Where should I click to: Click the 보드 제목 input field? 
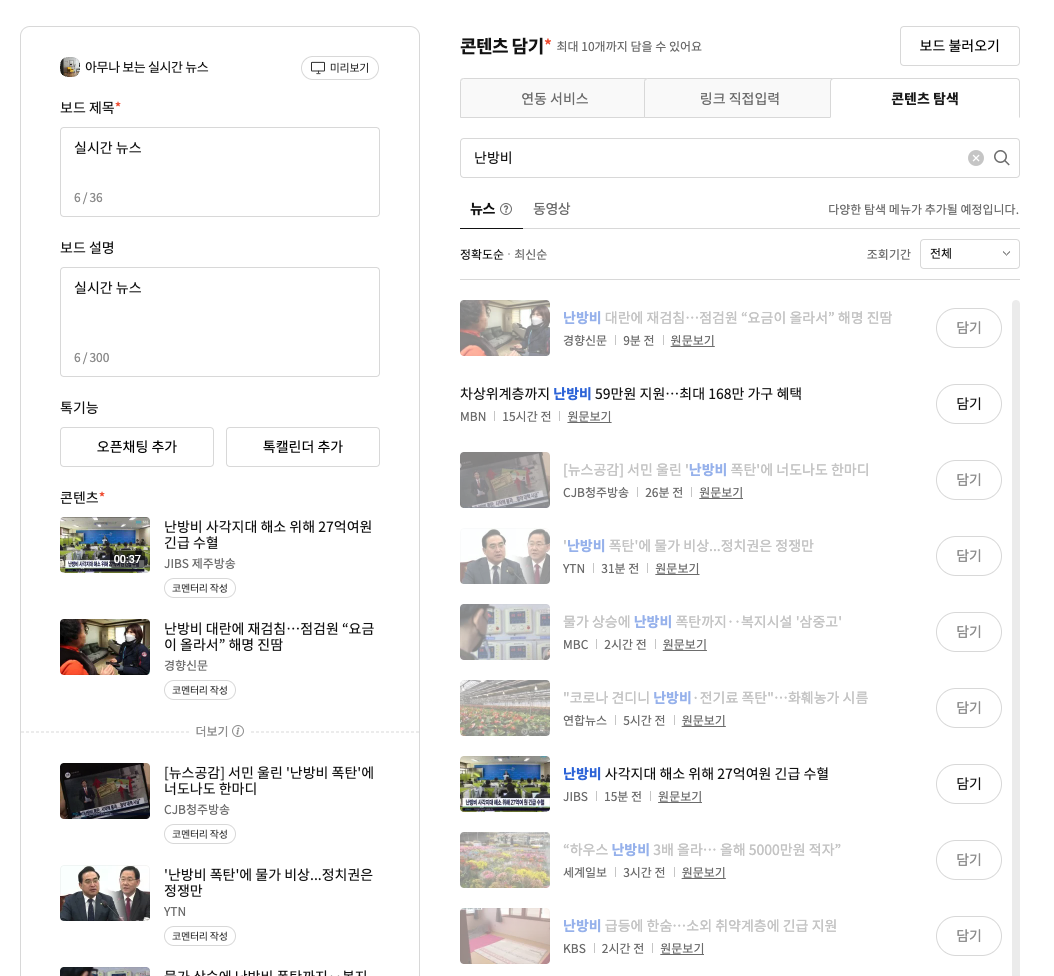[220, 172]
